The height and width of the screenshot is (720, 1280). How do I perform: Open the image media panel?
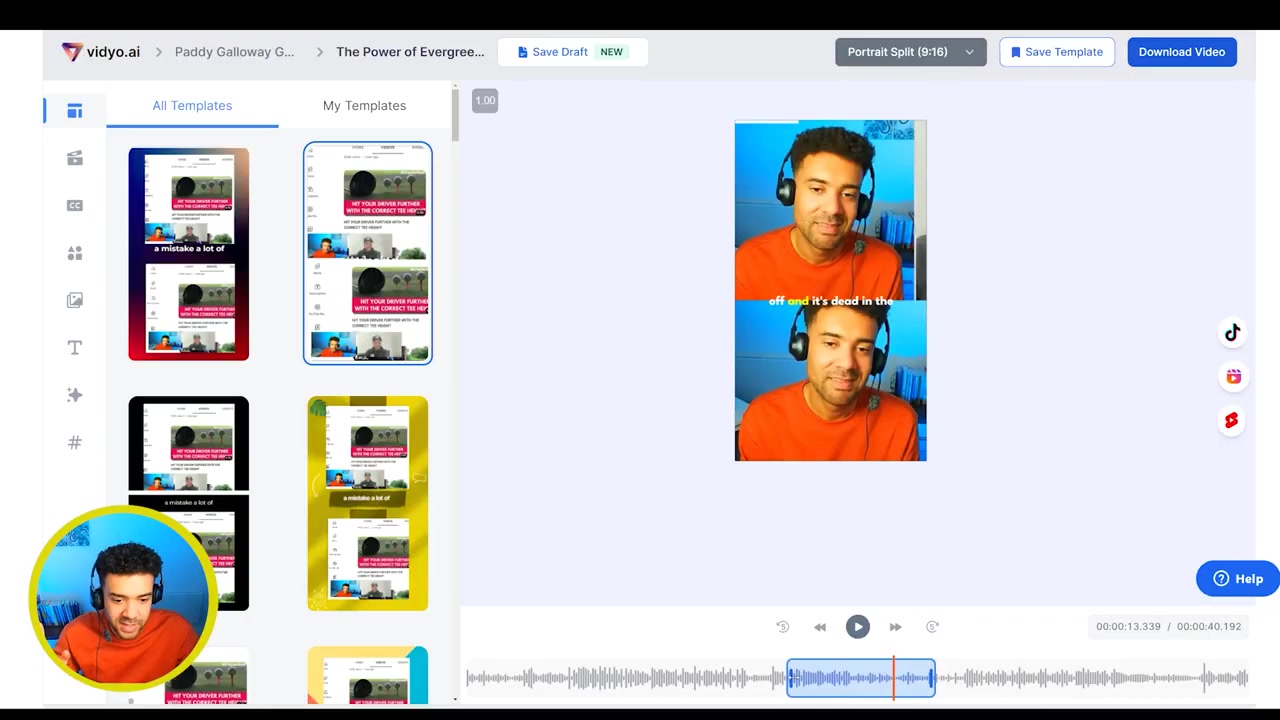pyautogui.click(x=75, y=300)
